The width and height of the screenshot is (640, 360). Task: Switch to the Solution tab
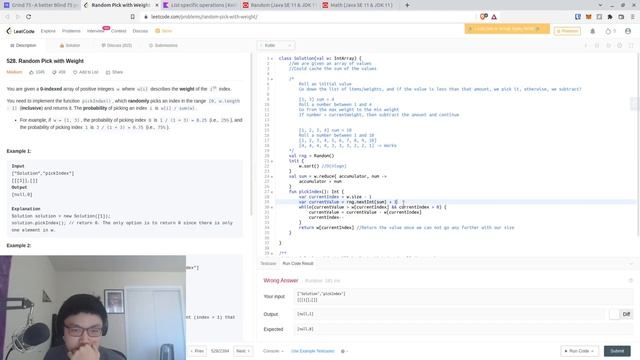click(70, 45)
